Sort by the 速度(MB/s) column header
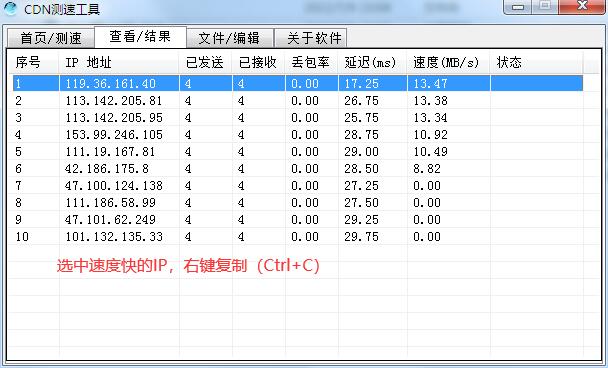This screenshot has height=368, width=608. (449, 62)
